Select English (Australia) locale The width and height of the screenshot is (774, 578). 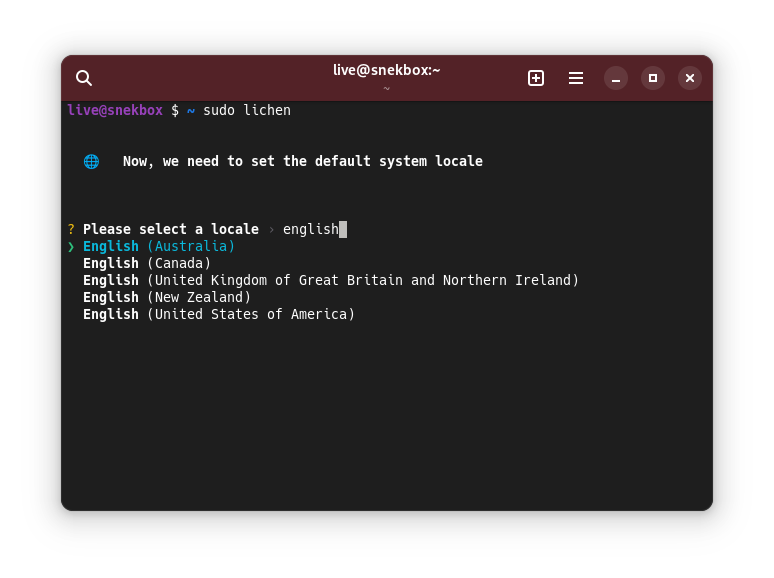point(159,246)
